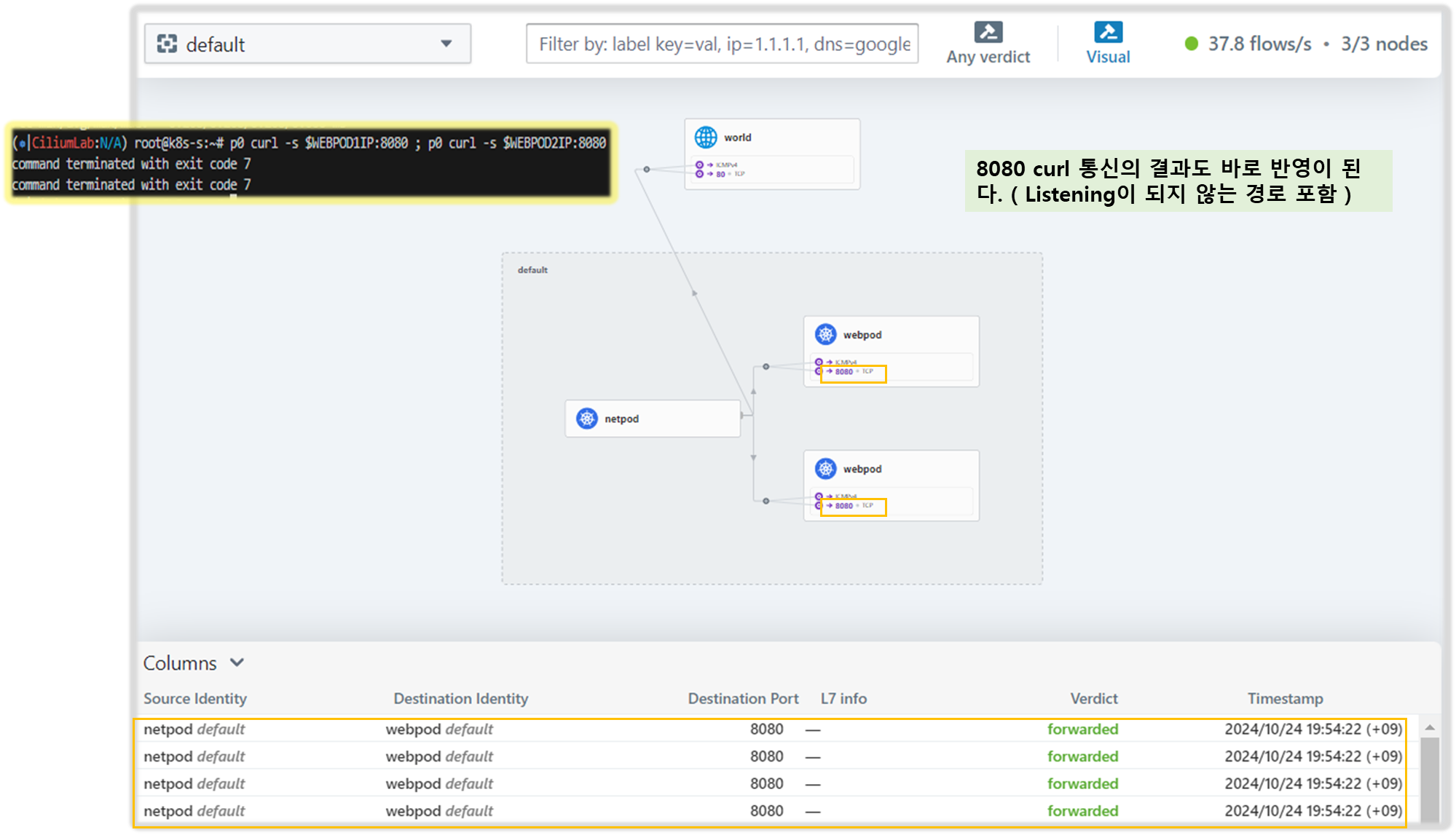Expand the Columns chevron menu
1456x835 pixels.
(237, 662)
